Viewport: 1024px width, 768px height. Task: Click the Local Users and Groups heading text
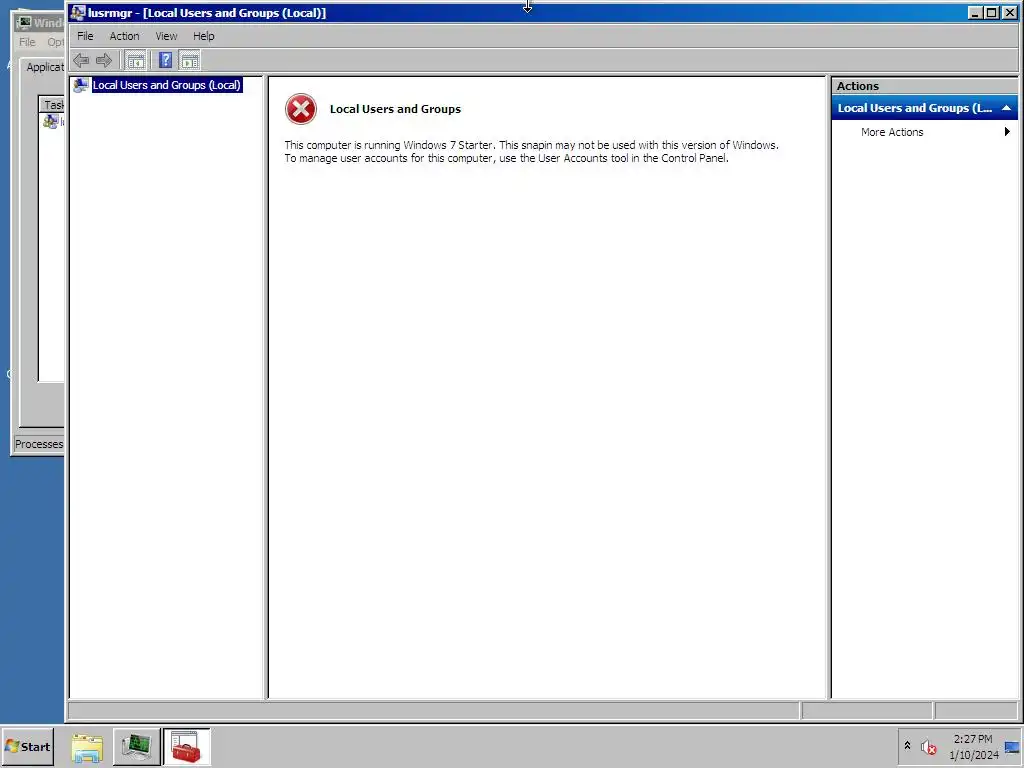[x=395, y=109]
